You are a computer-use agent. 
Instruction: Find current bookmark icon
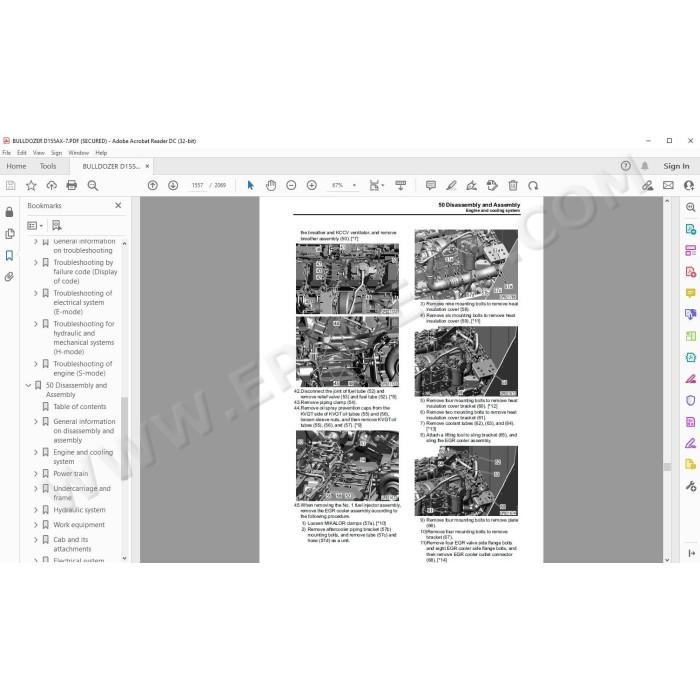[x=56, y=225]
